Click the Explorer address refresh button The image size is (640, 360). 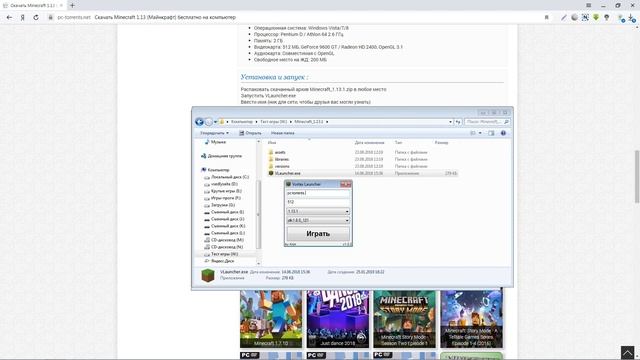pos(458,122)
